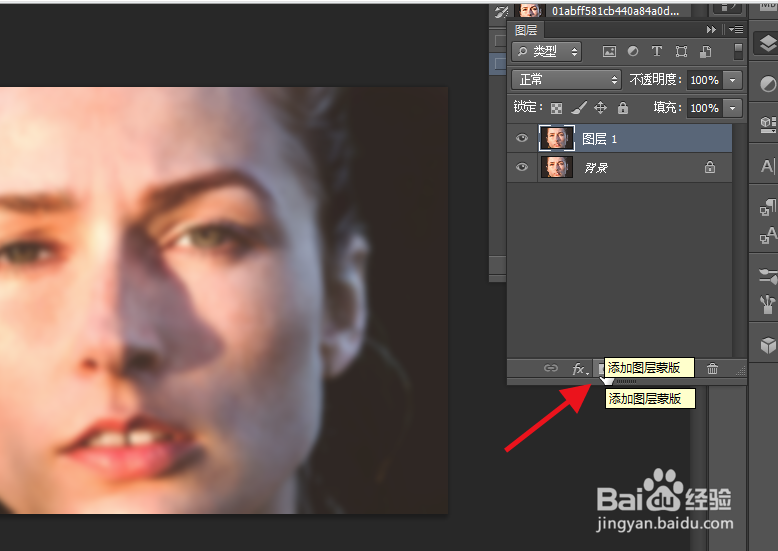Delete layer with the trash icon
Viewport: 778px width, 551px height.
[713, 368]
